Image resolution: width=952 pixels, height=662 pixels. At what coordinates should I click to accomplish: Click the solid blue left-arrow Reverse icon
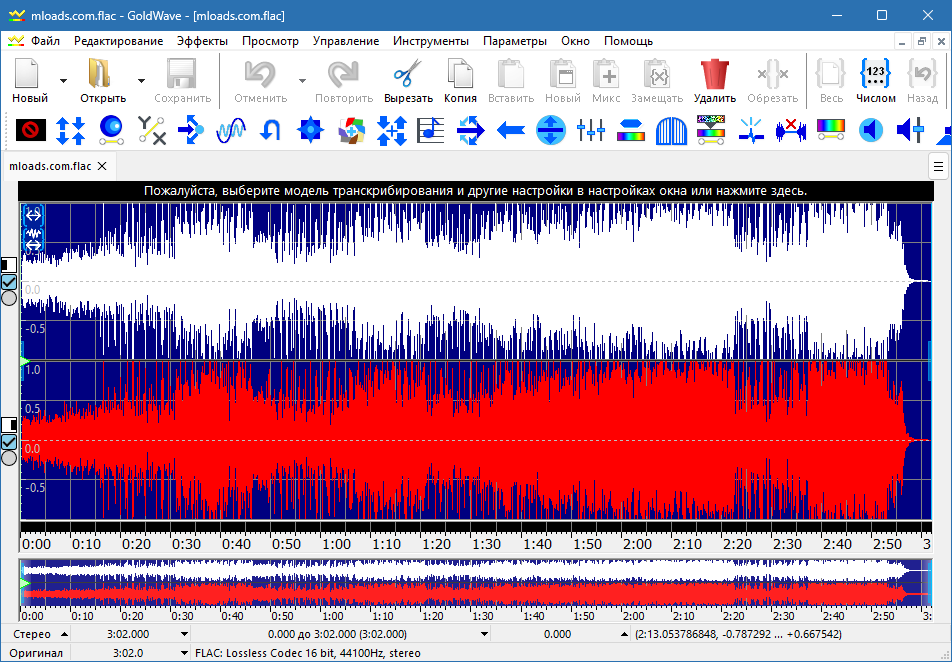tap(511, 130)
